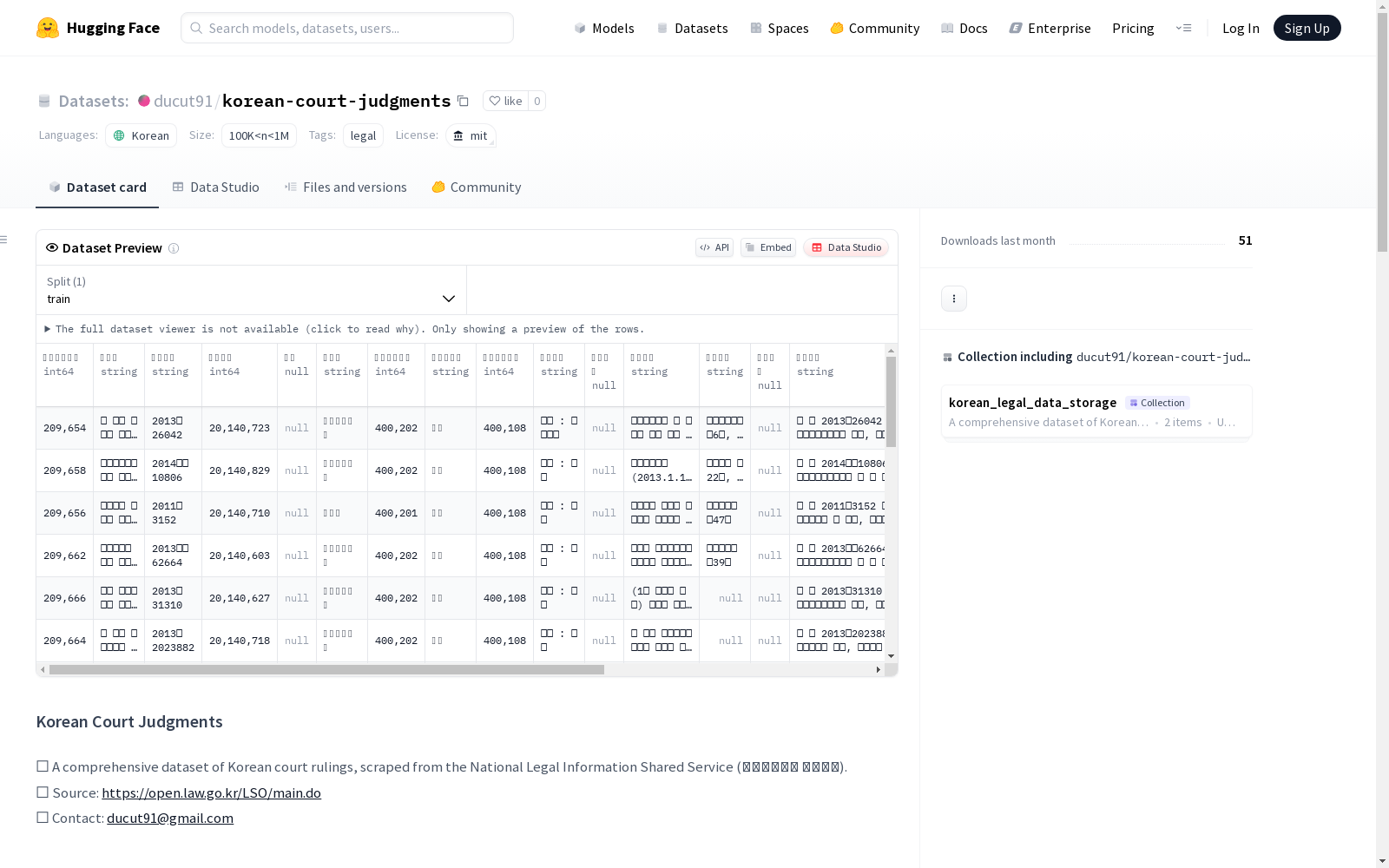This screenshot has width=1389, height=868.
Task: Click the page scrollbar's down arrow
Action: [x=1382, y=861]
